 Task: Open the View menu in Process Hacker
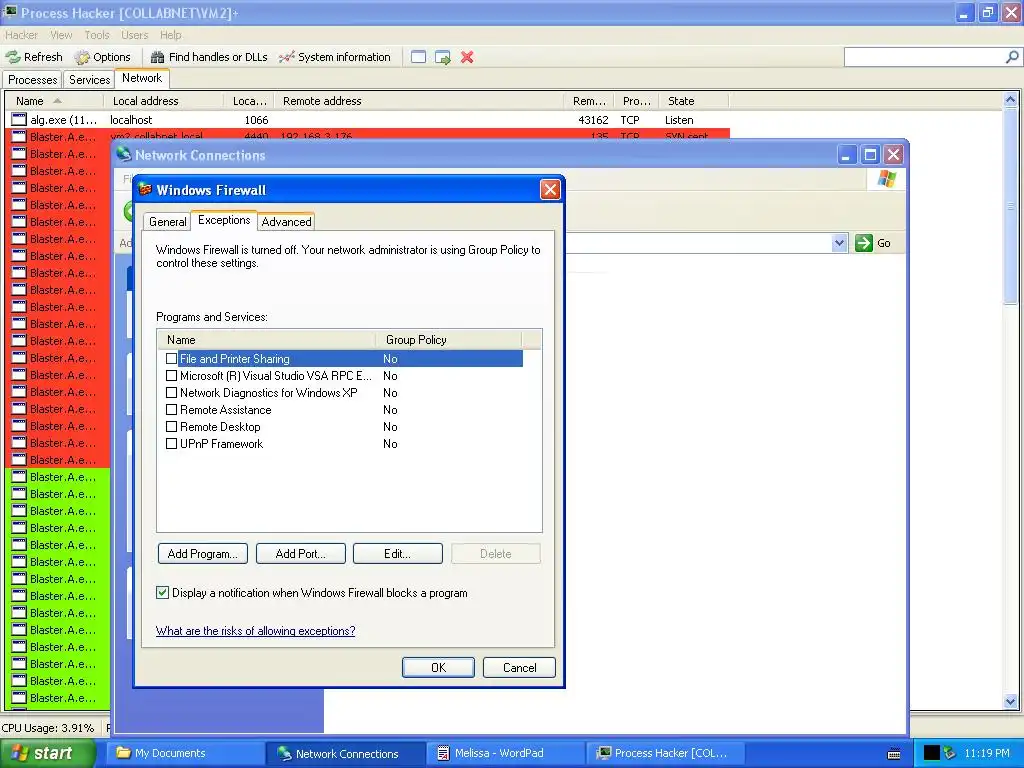(x=61, y=35)
